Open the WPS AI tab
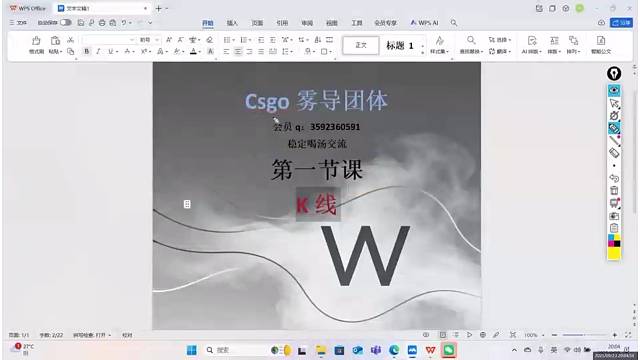This screenshot has width=640, height=360. click(424, 23)
